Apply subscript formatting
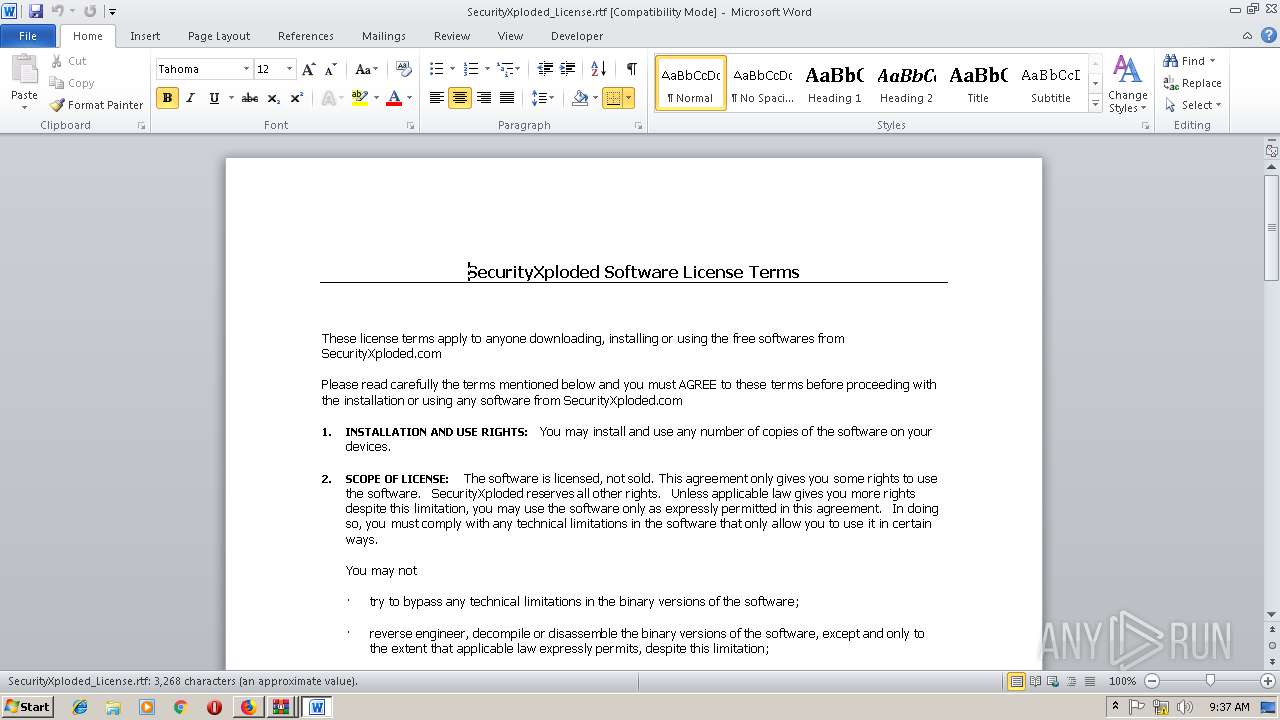This screenshot has height=720, width=1280. [x=274, y=98]
